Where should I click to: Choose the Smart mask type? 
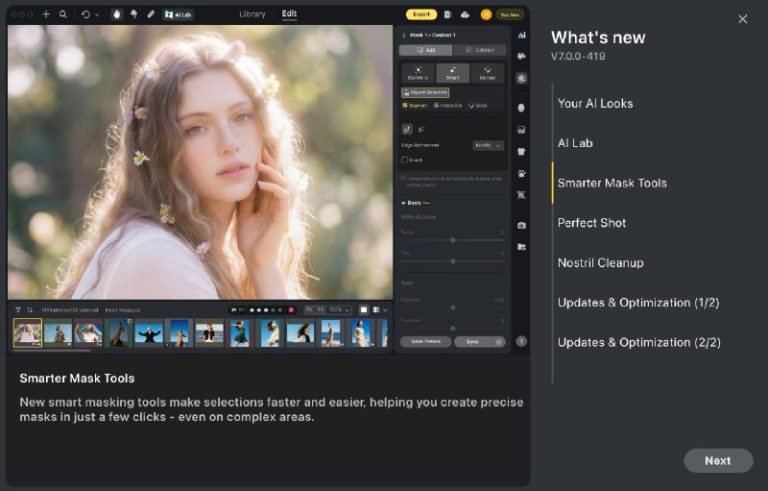click(x=453, y=74)
